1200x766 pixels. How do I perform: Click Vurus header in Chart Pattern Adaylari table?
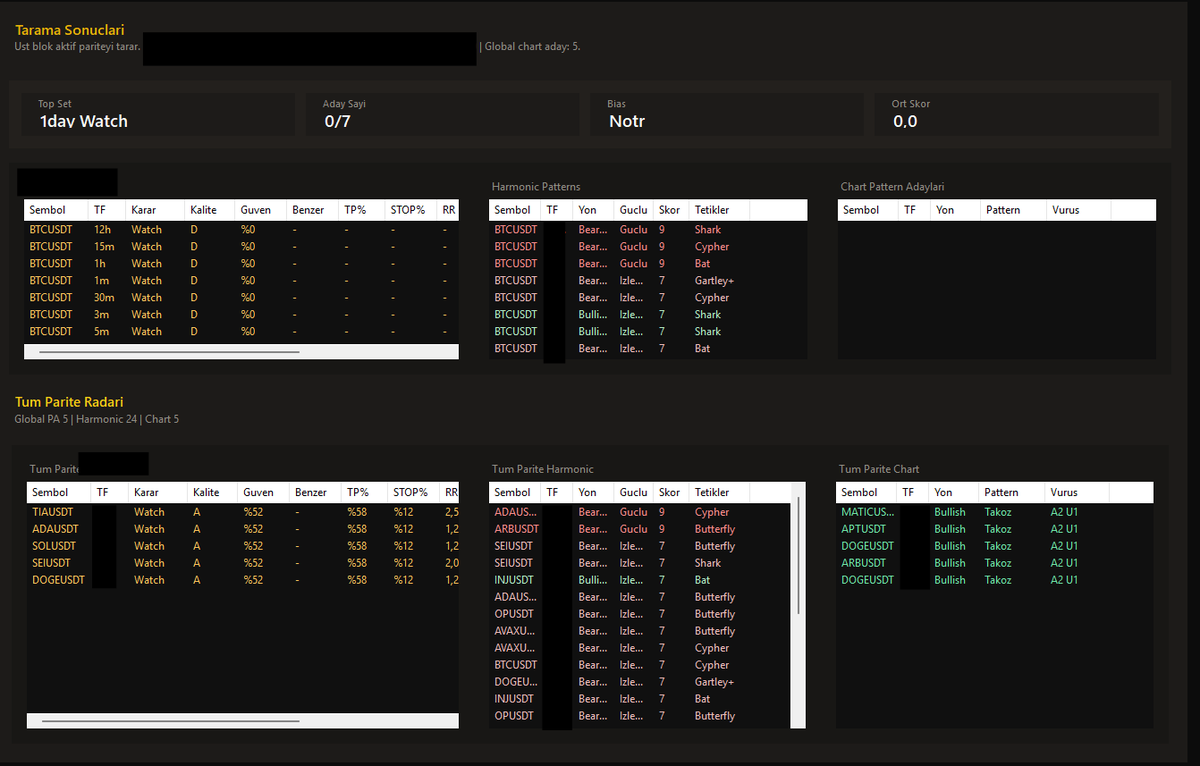pyautogui.click(x=1078, y=210)
